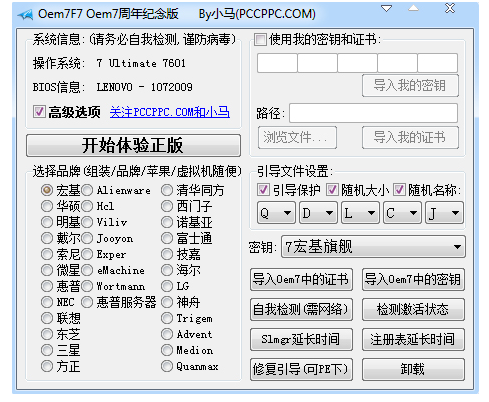
Task: Open the 密钥 7宏基旗舰 dropdown
Action: tap(373, 247)
